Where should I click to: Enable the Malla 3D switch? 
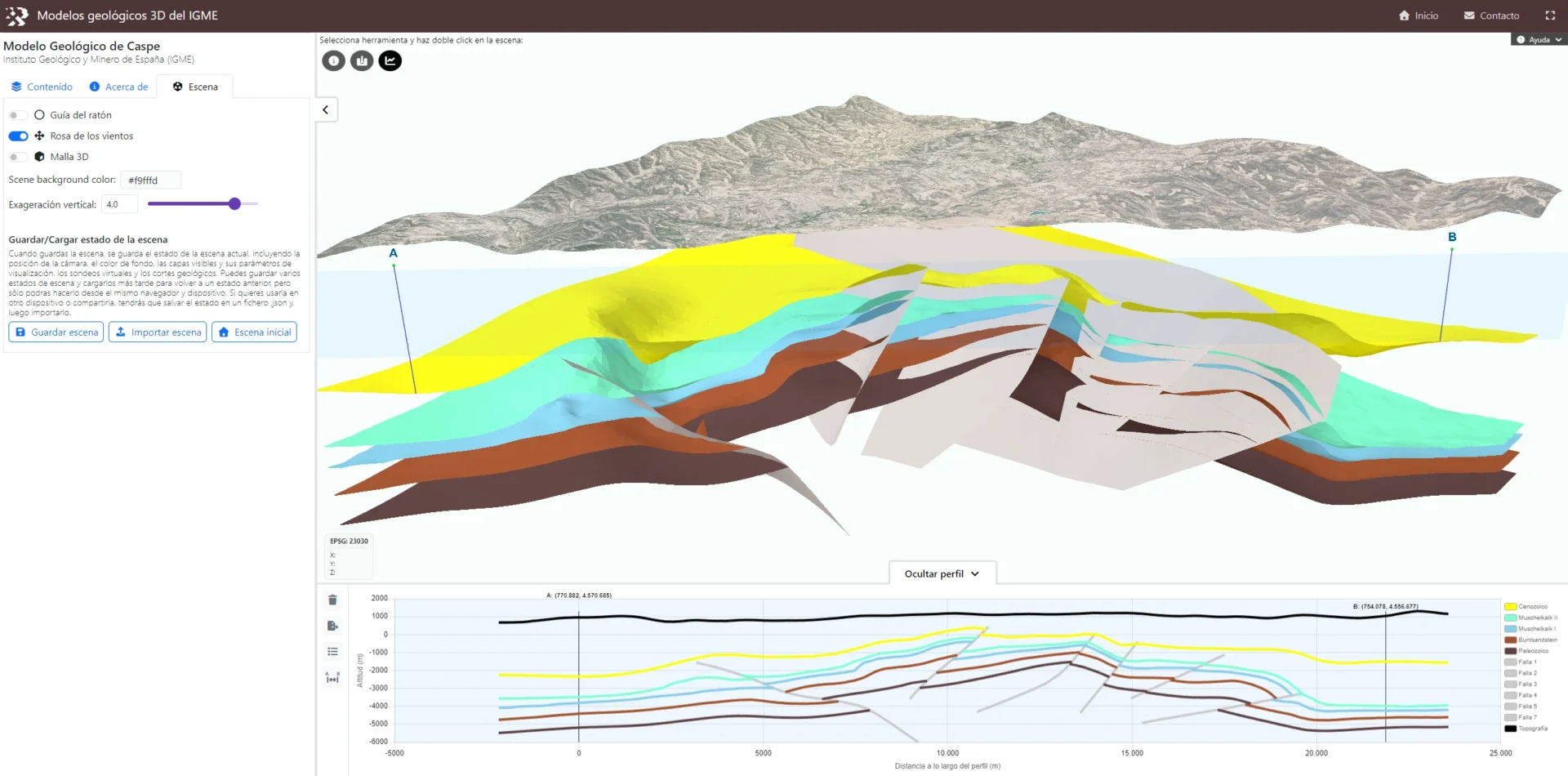click(18, 157)
